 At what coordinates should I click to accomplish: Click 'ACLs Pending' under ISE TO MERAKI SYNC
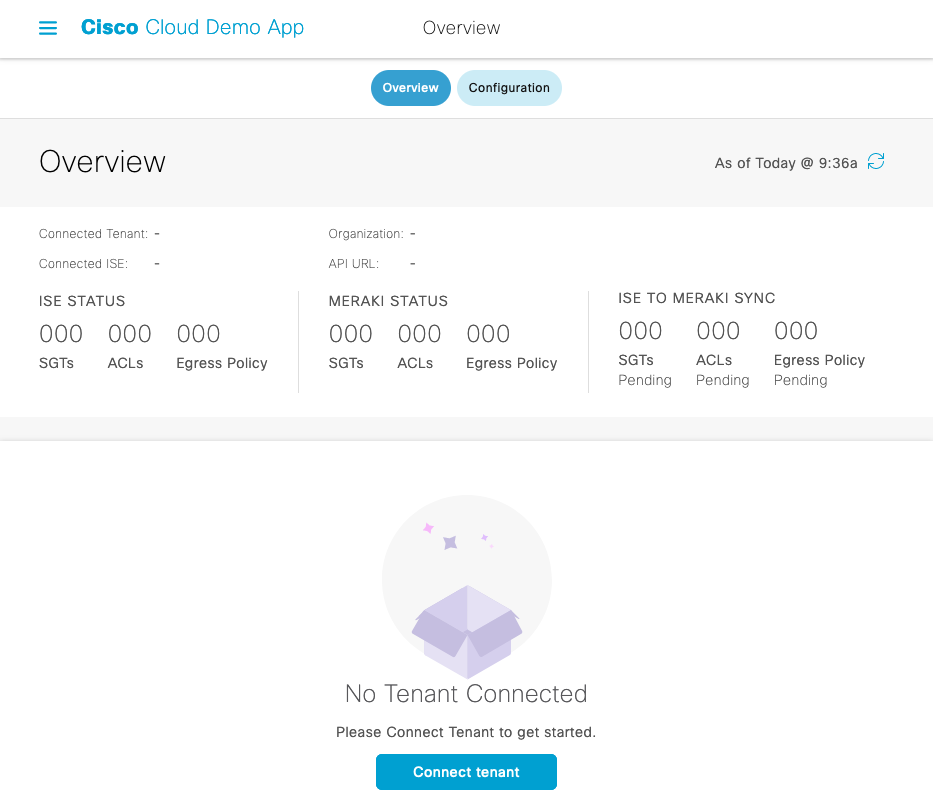[x=723, y=370]
